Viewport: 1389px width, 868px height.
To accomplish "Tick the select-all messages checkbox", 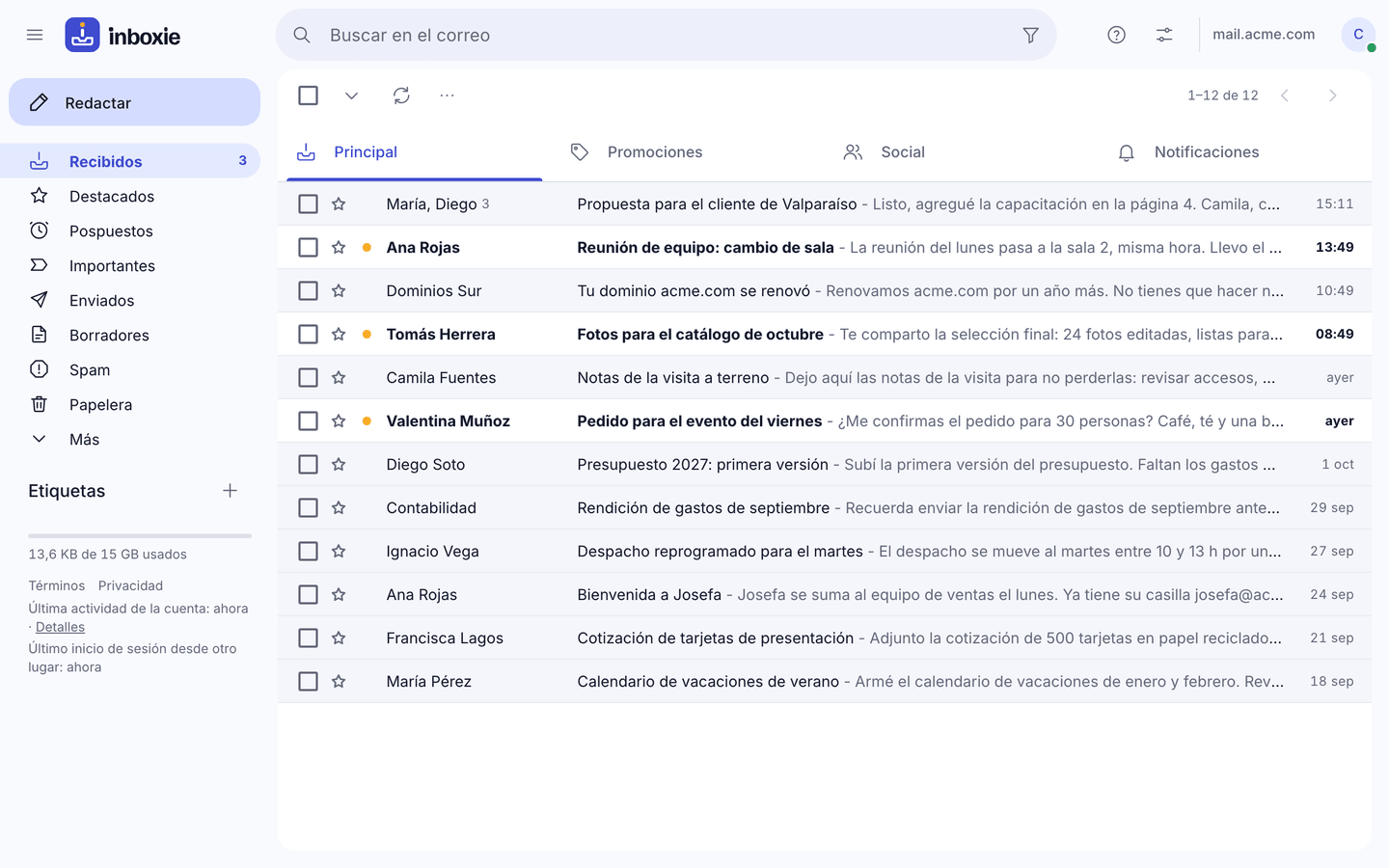I will pyautogui.click(x=308, y=95).
